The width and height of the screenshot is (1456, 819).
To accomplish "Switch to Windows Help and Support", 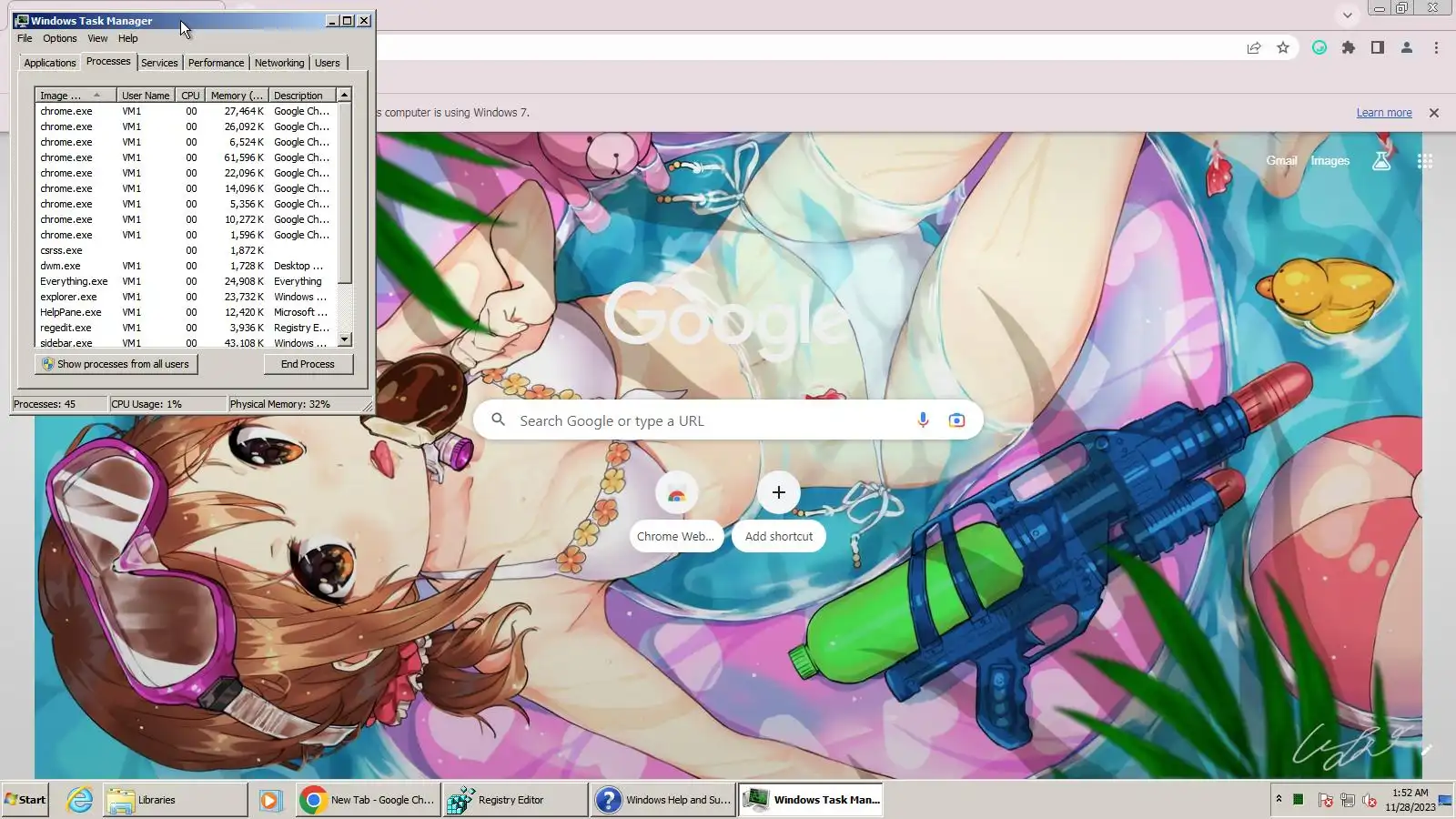I will pos(662,800).
